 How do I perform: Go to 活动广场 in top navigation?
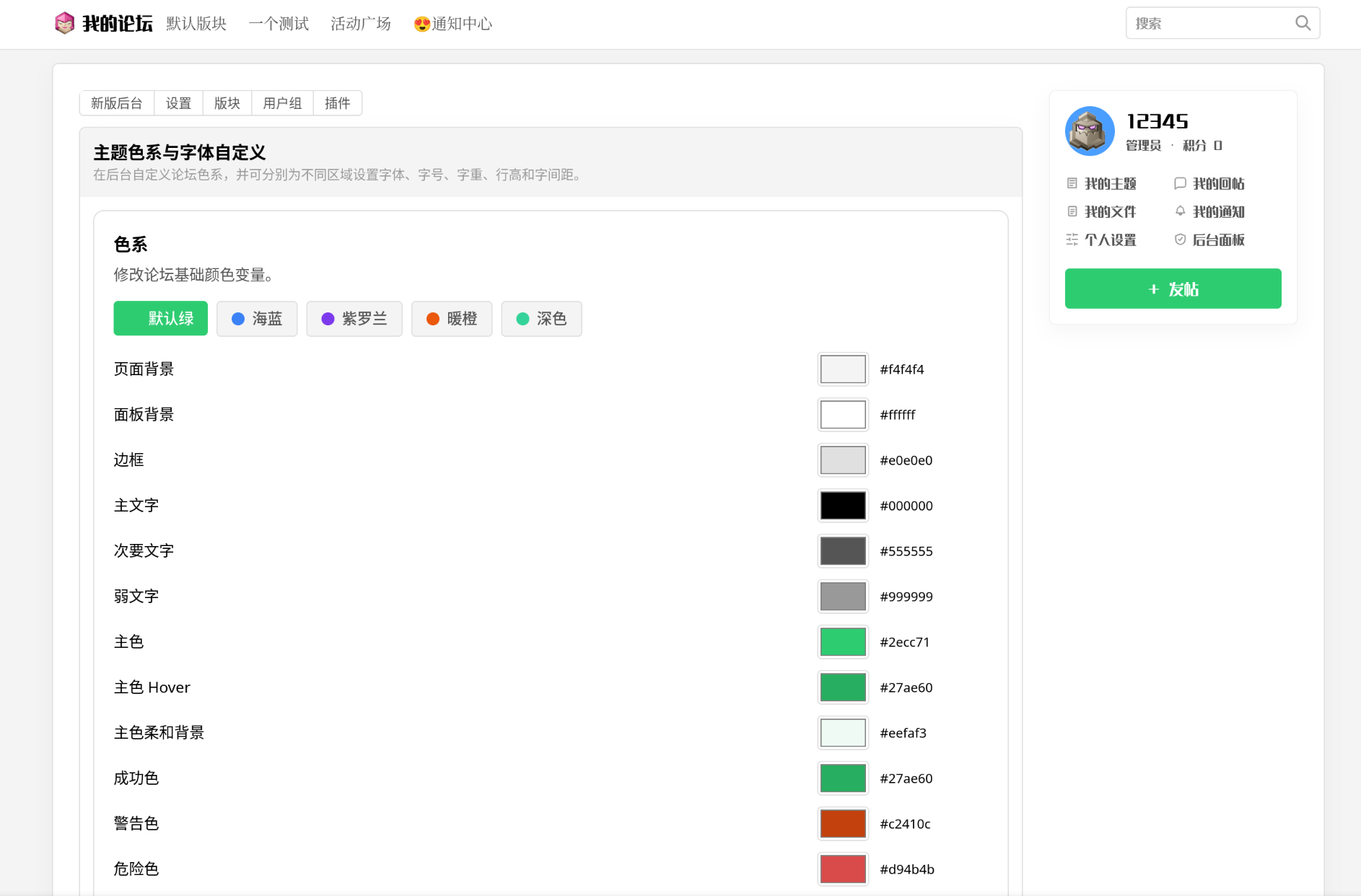point(361,24)
